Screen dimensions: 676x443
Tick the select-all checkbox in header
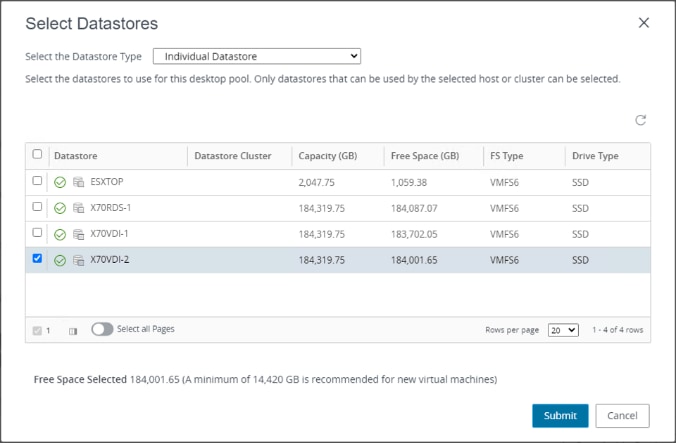click(x=38, y=155)
